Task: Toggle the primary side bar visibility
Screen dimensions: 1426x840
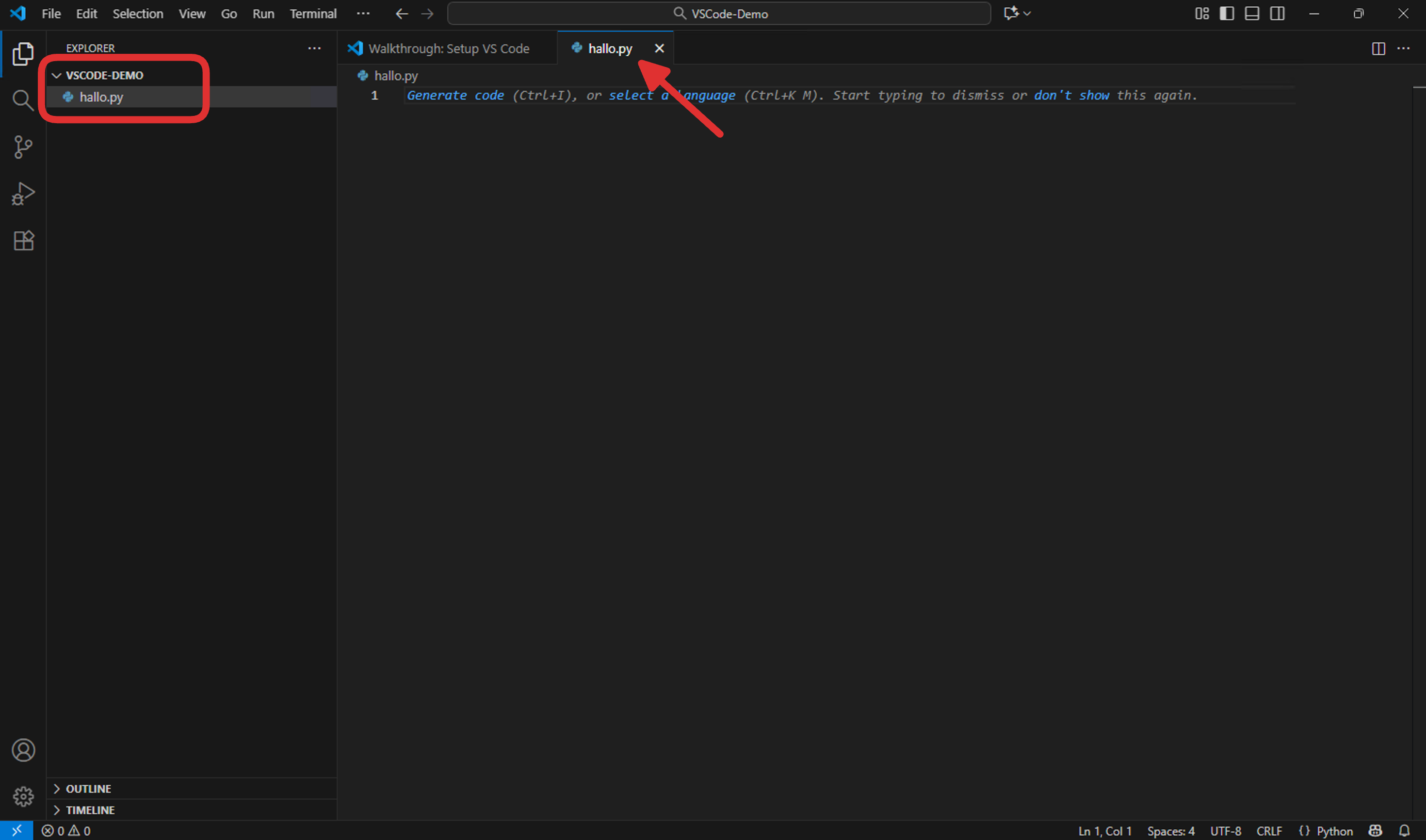Action: (1227, 14)
